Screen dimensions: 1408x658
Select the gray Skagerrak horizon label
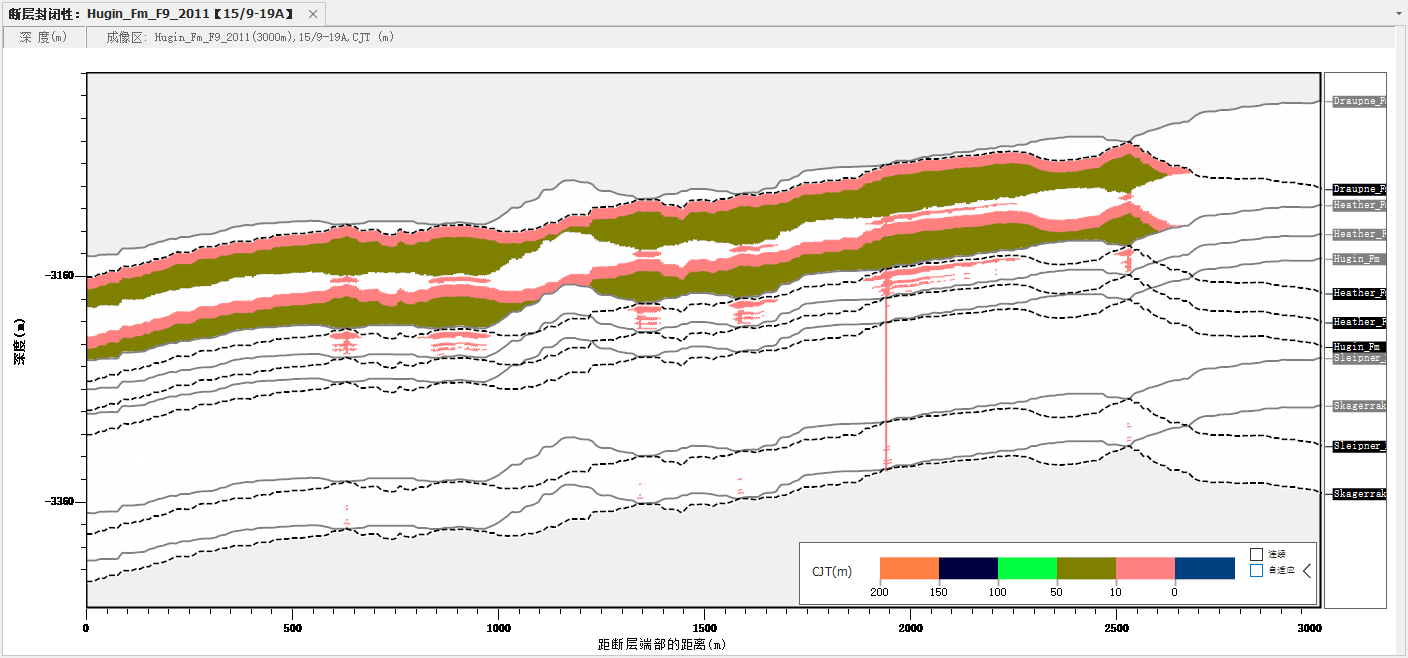coord(1359,406)
